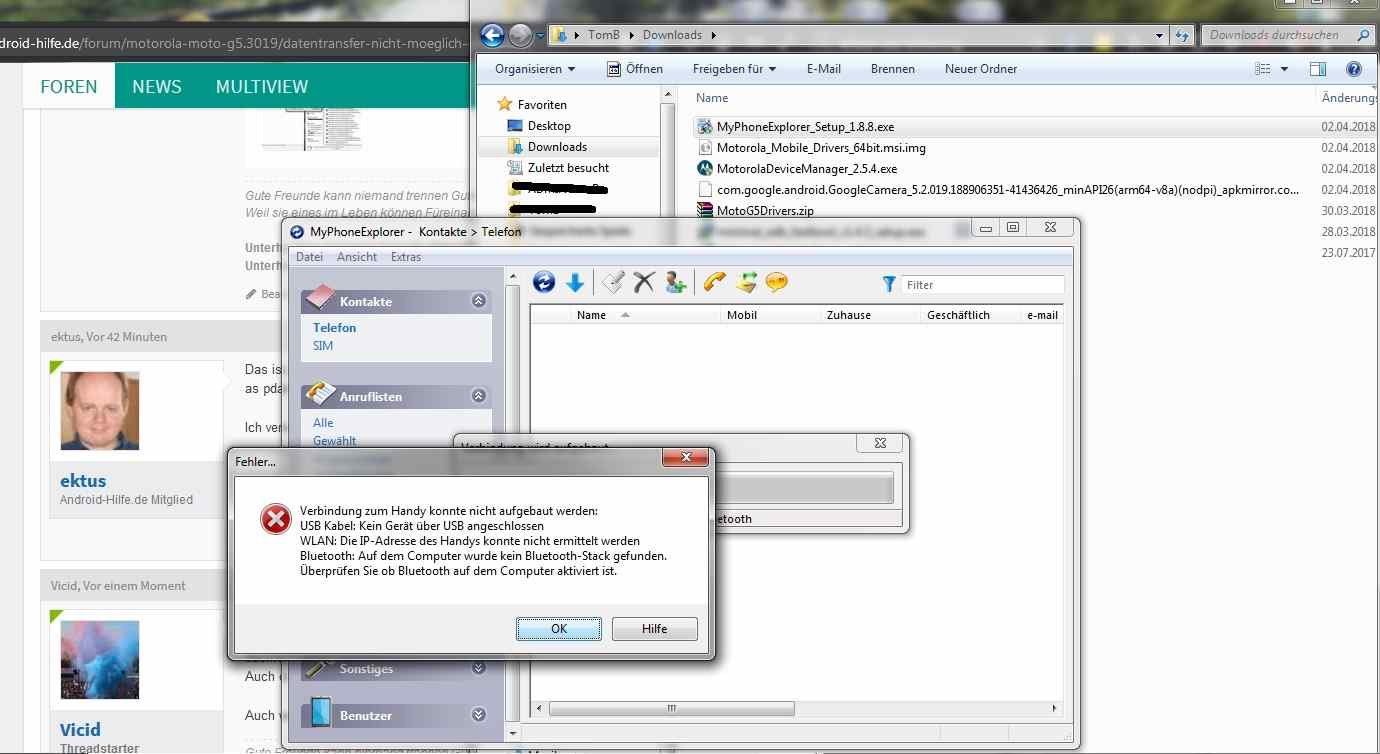Click the search magnifier in Explorer
Image resolution: width=1380 pixels, height=754 pixels.
pos(1363,35)
